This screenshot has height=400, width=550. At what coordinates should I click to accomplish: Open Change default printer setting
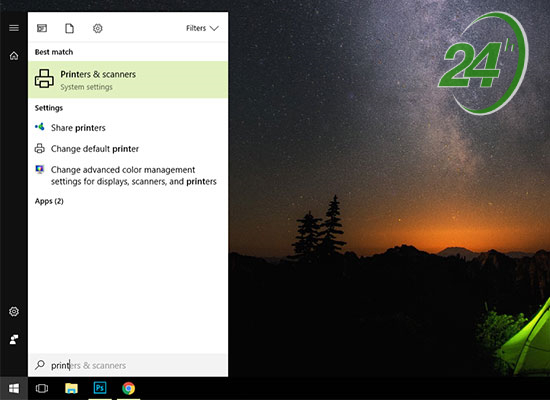[x=128, y=149]
